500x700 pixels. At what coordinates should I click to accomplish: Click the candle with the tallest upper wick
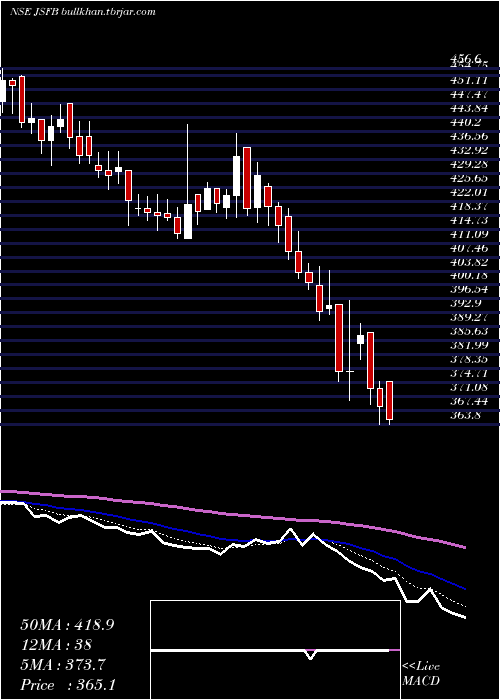188,222
